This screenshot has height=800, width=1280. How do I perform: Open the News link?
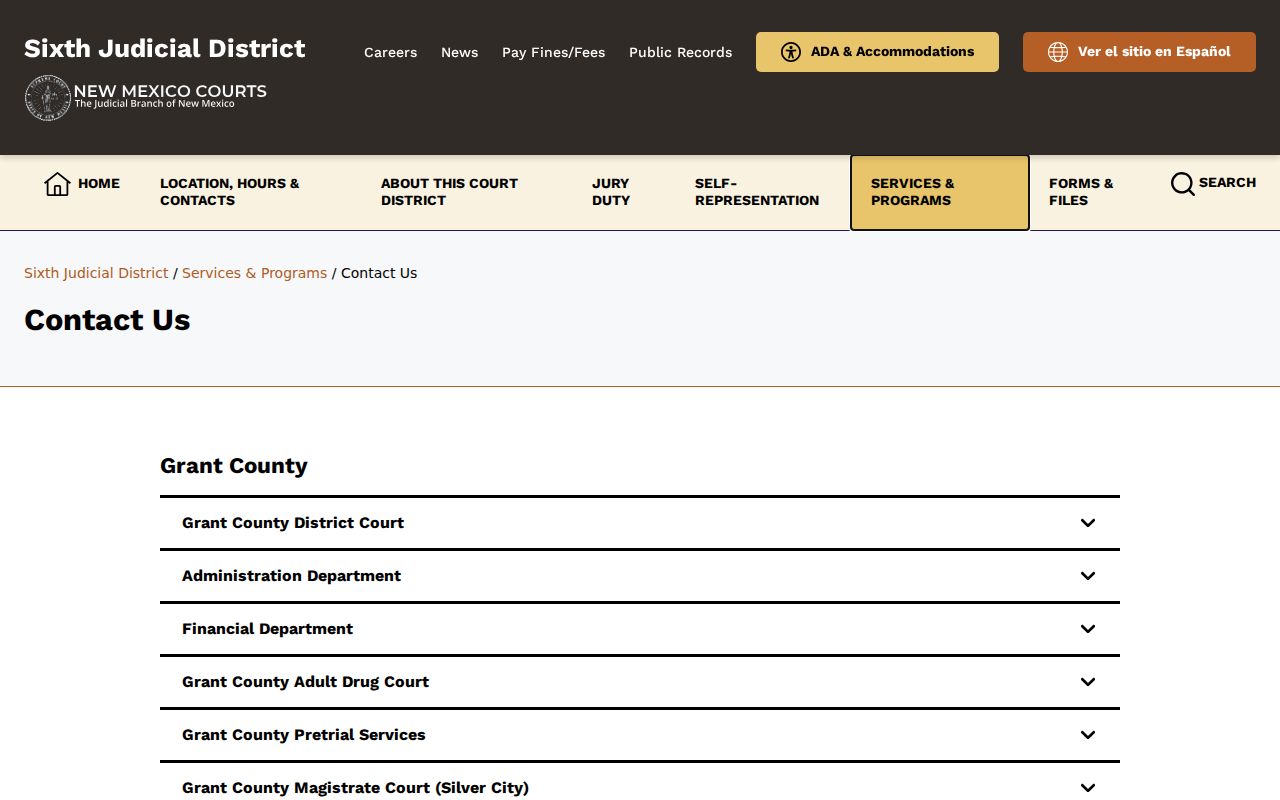pos(459,52)
